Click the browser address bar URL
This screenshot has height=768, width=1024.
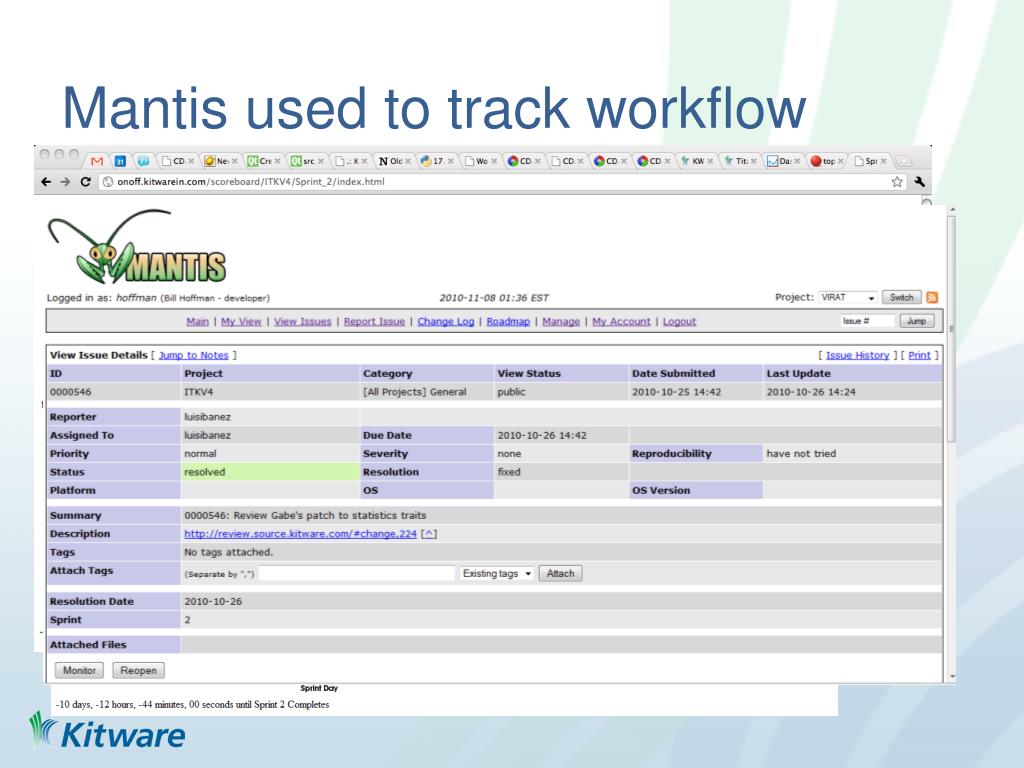pos(251,182)
